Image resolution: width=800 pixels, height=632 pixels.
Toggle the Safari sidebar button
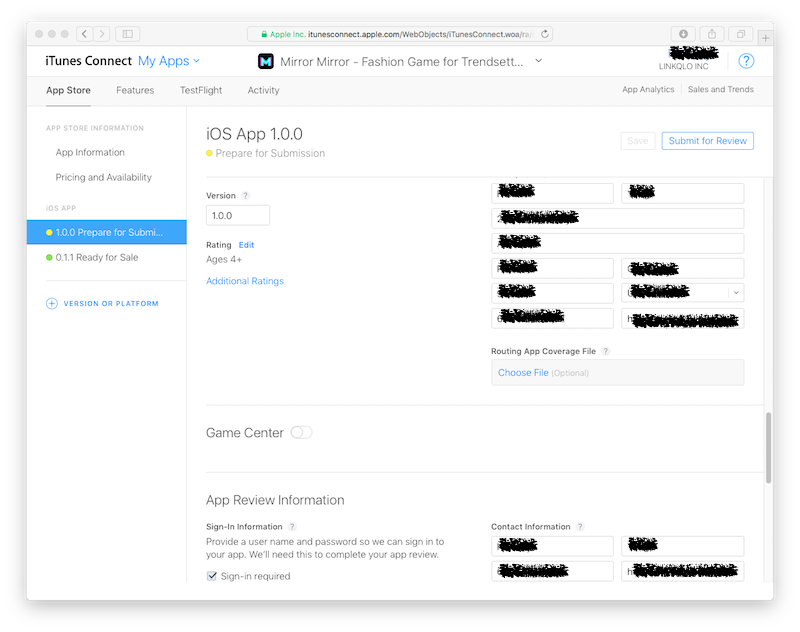128,34
